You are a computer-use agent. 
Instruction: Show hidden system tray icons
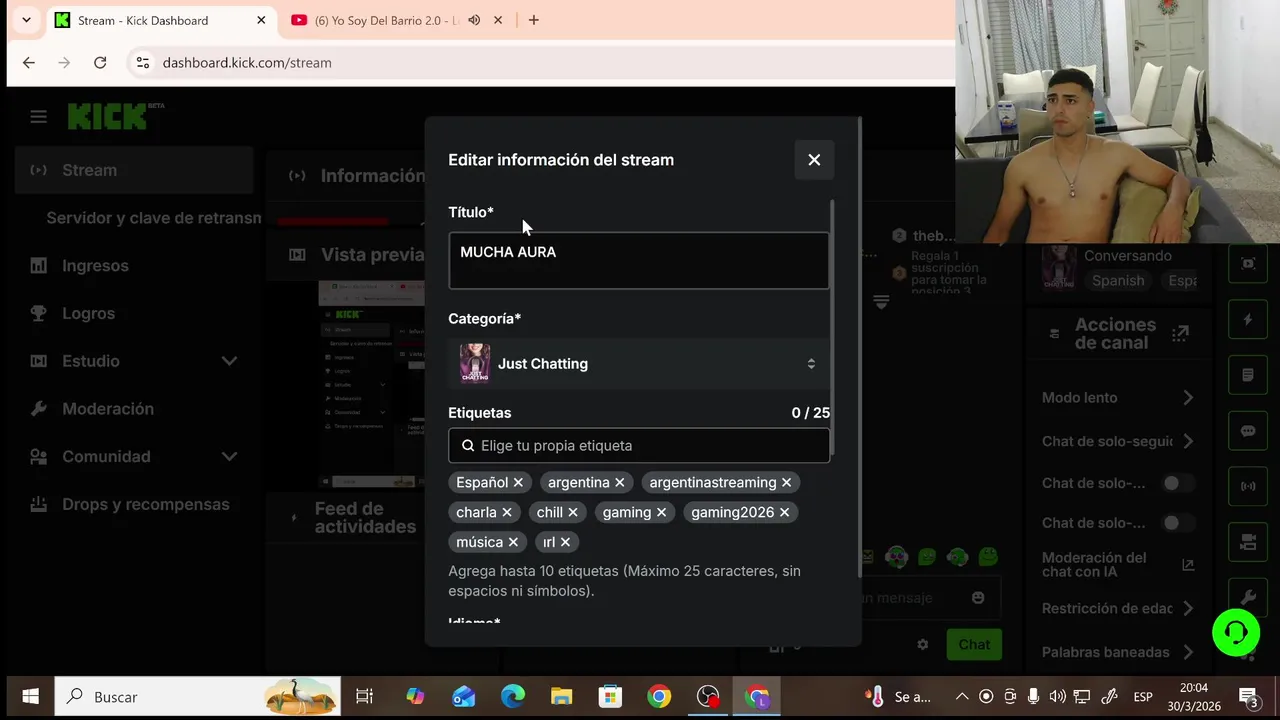click(x=962, y=697)
